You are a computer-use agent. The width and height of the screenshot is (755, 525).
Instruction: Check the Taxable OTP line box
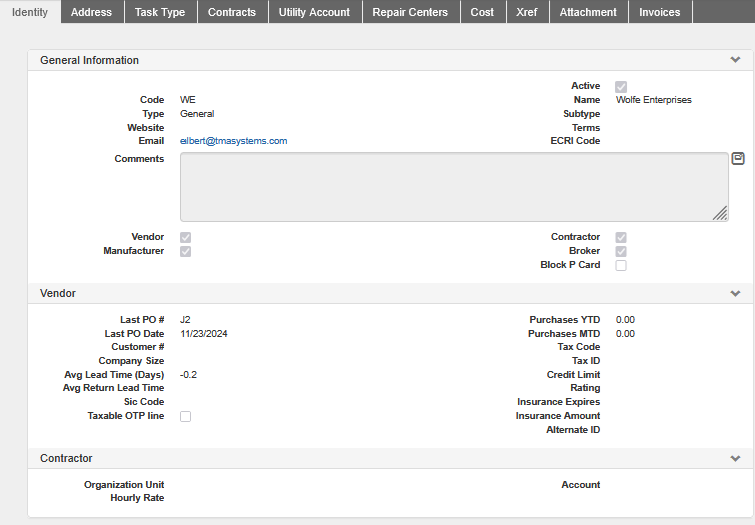[x=185, y=417]
